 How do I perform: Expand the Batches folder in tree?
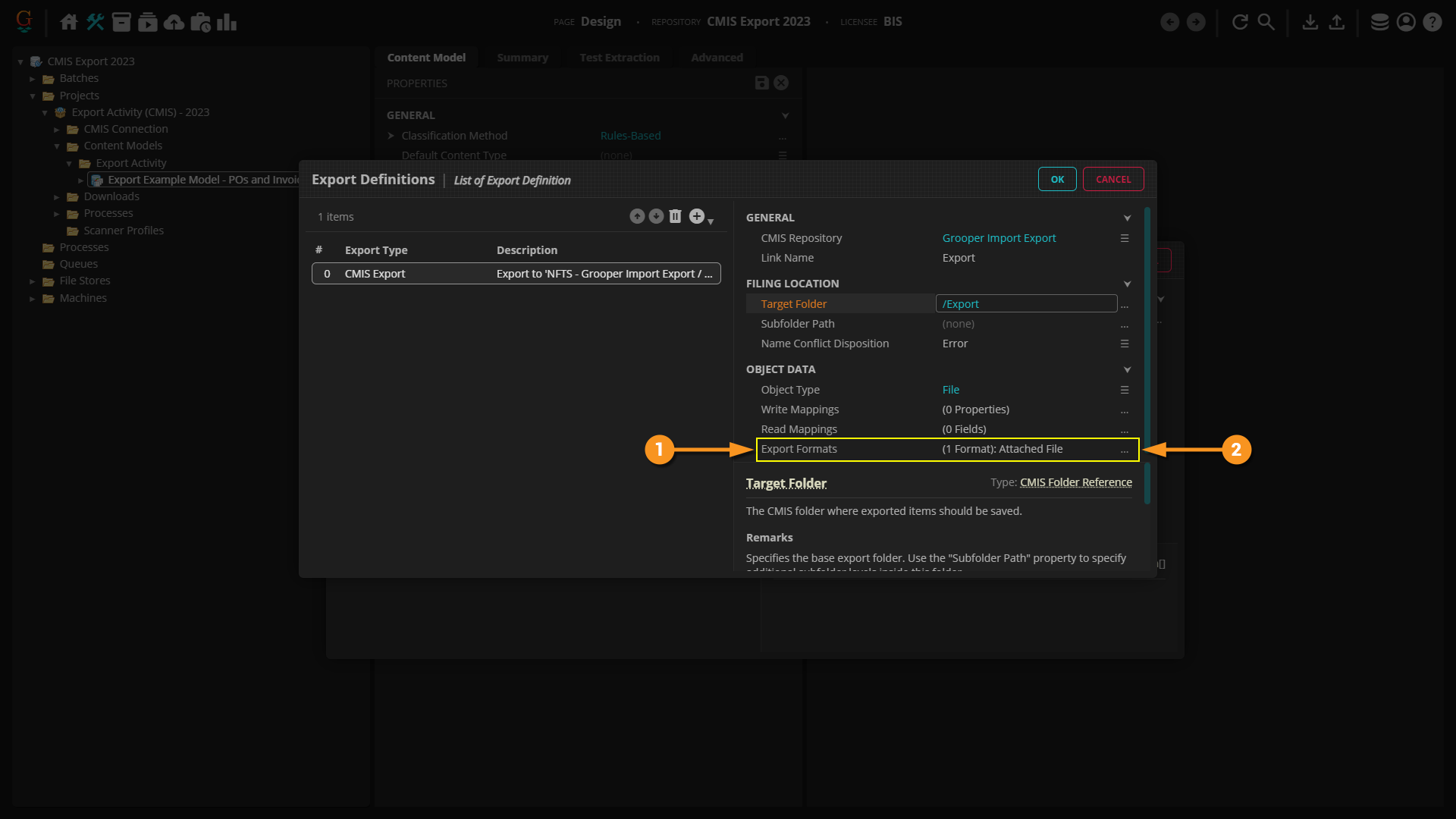pos(33,79)
